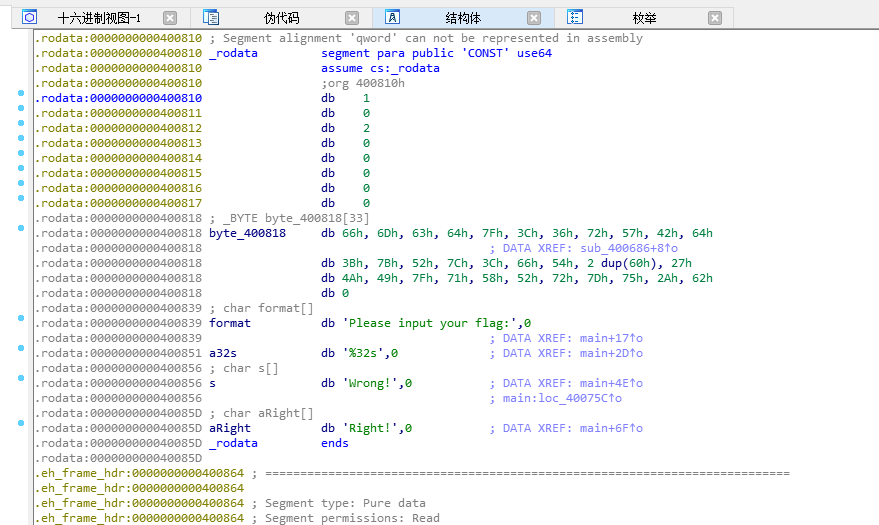Select the format label
The width and height of the screenshot is (879, 525).
click(230, 323)
